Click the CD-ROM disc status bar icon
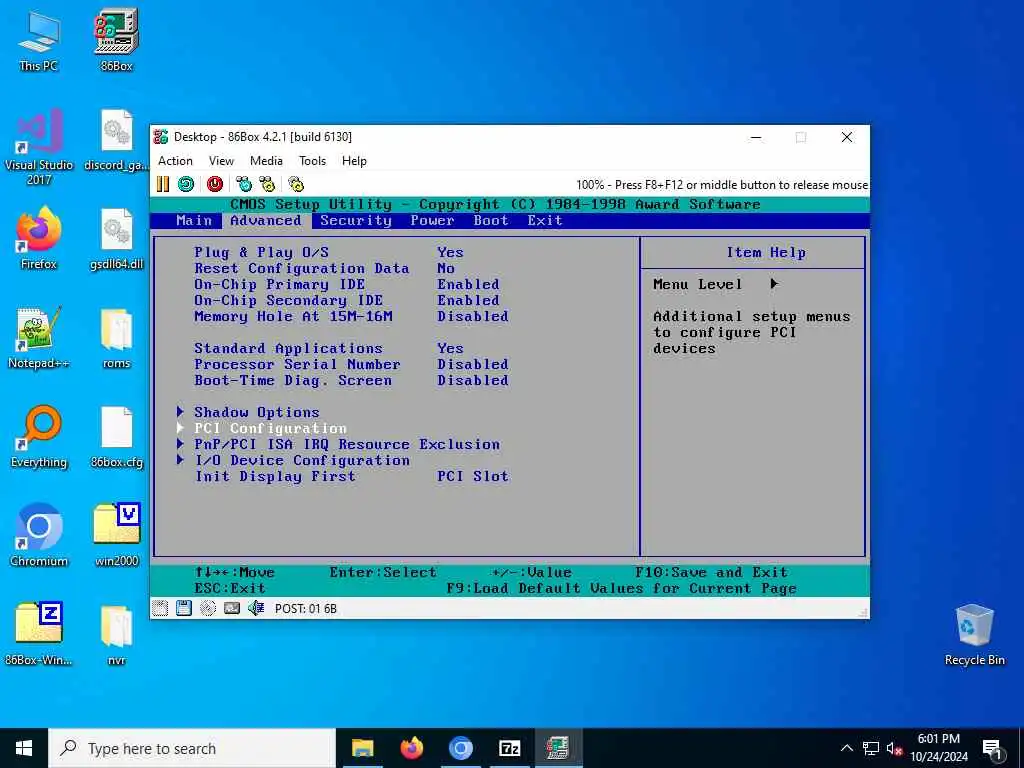Viewport: 1024px width, 768px height. coord(208,608)
